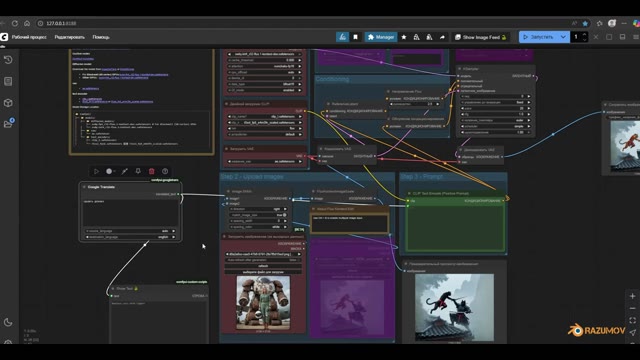Open the dropdown arrow next to Запустить
640x360 pixels.
tap(563, 37)
